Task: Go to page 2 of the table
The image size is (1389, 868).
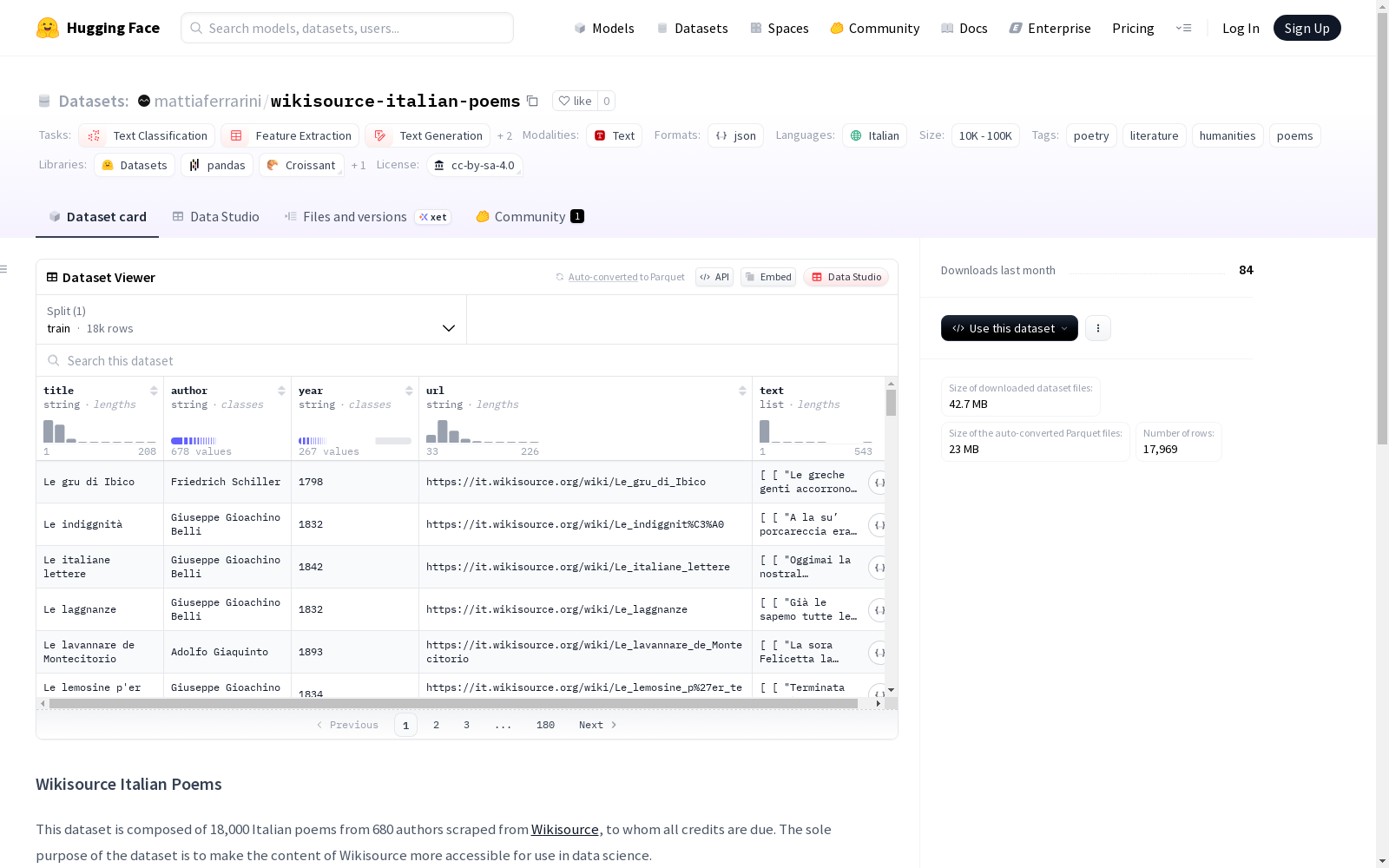Action: [x=436, y=725]
